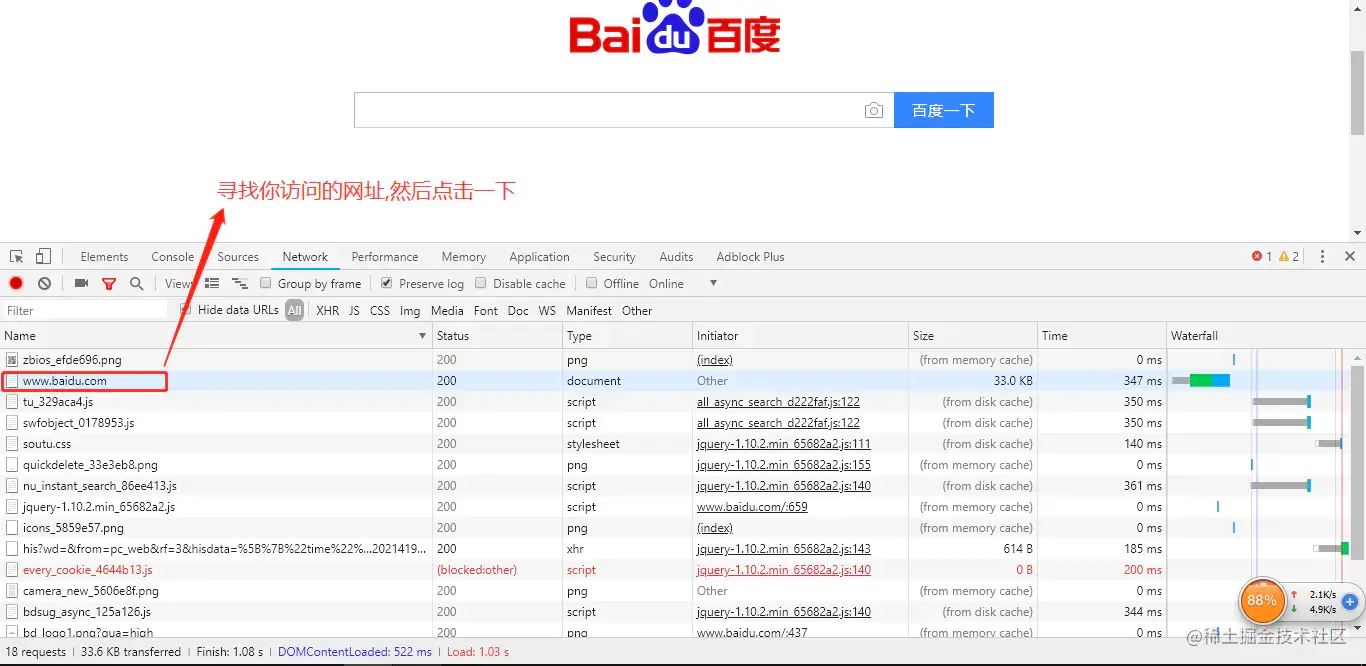Viewport: 1366px width, 666px height.
Task: Sort by the Time column header
Action: [1102, 336]
